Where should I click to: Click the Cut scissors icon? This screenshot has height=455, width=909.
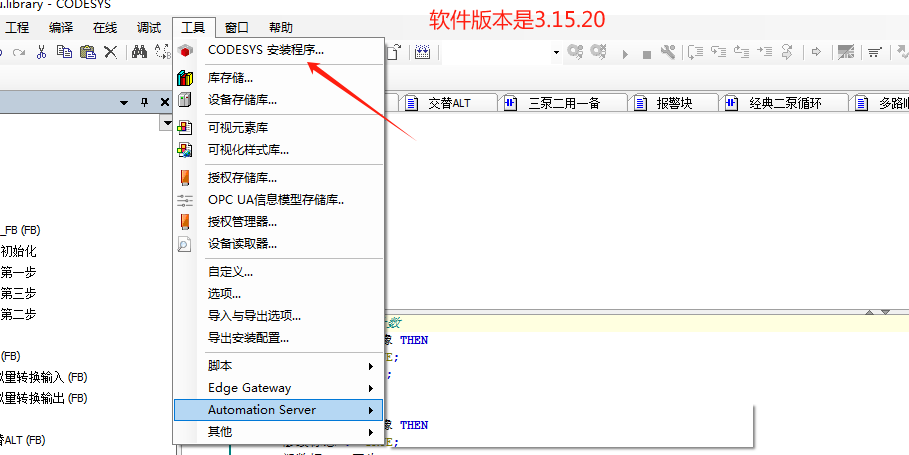(x=41, y=52)
